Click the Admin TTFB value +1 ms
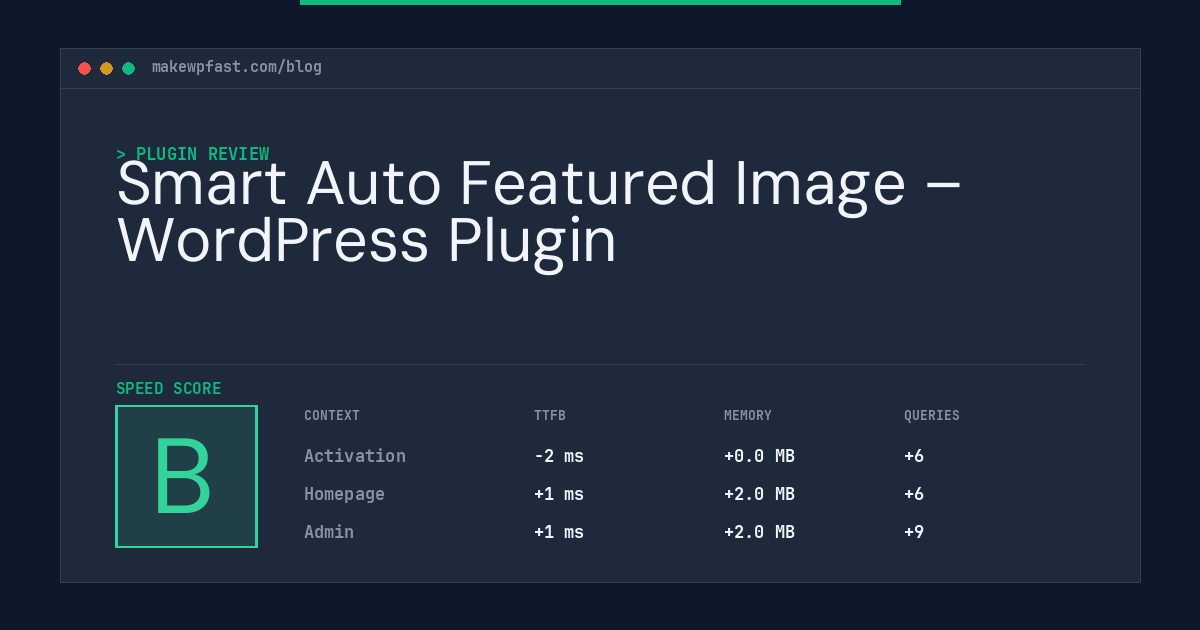Image resolution: width=1200 pixels, height=630 pixels. (x=559, y=532)
